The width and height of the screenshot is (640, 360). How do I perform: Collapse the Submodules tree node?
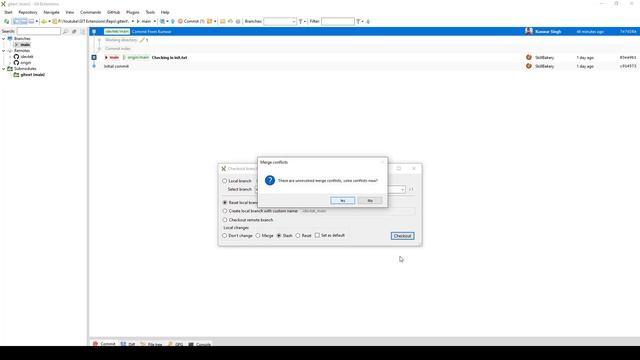[x=4, y=69]
